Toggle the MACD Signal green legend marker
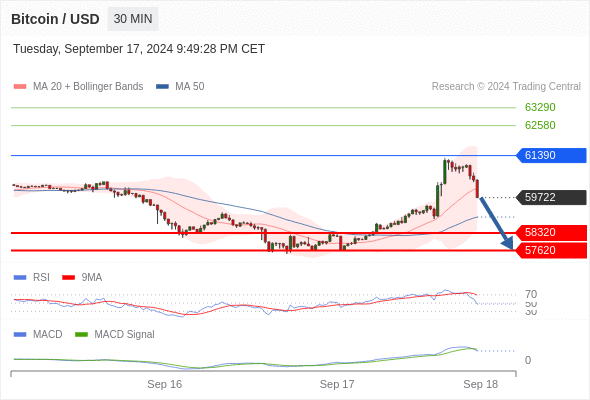Viewport: 590px width, 400px height. click(81, 335)
